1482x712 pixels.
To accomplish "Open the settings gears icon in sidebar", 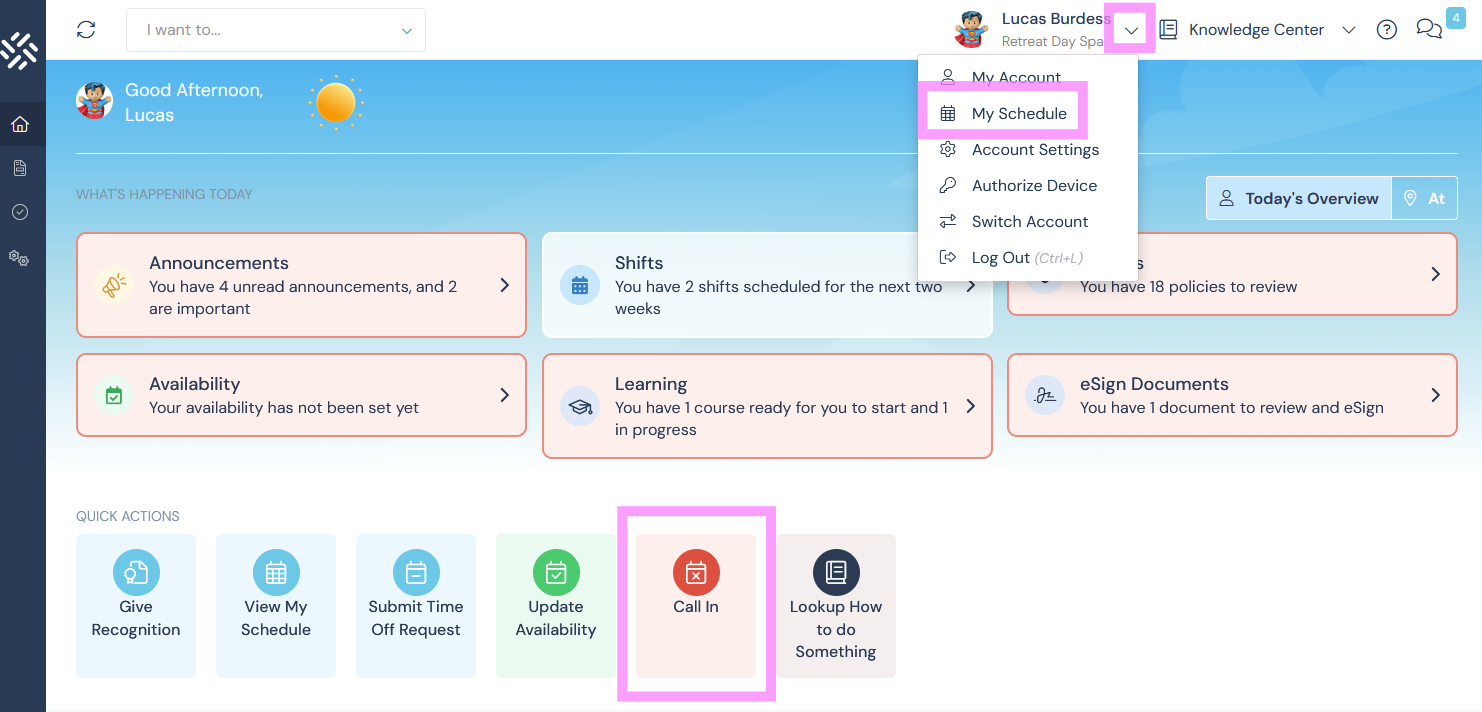I will coord(20,257).
